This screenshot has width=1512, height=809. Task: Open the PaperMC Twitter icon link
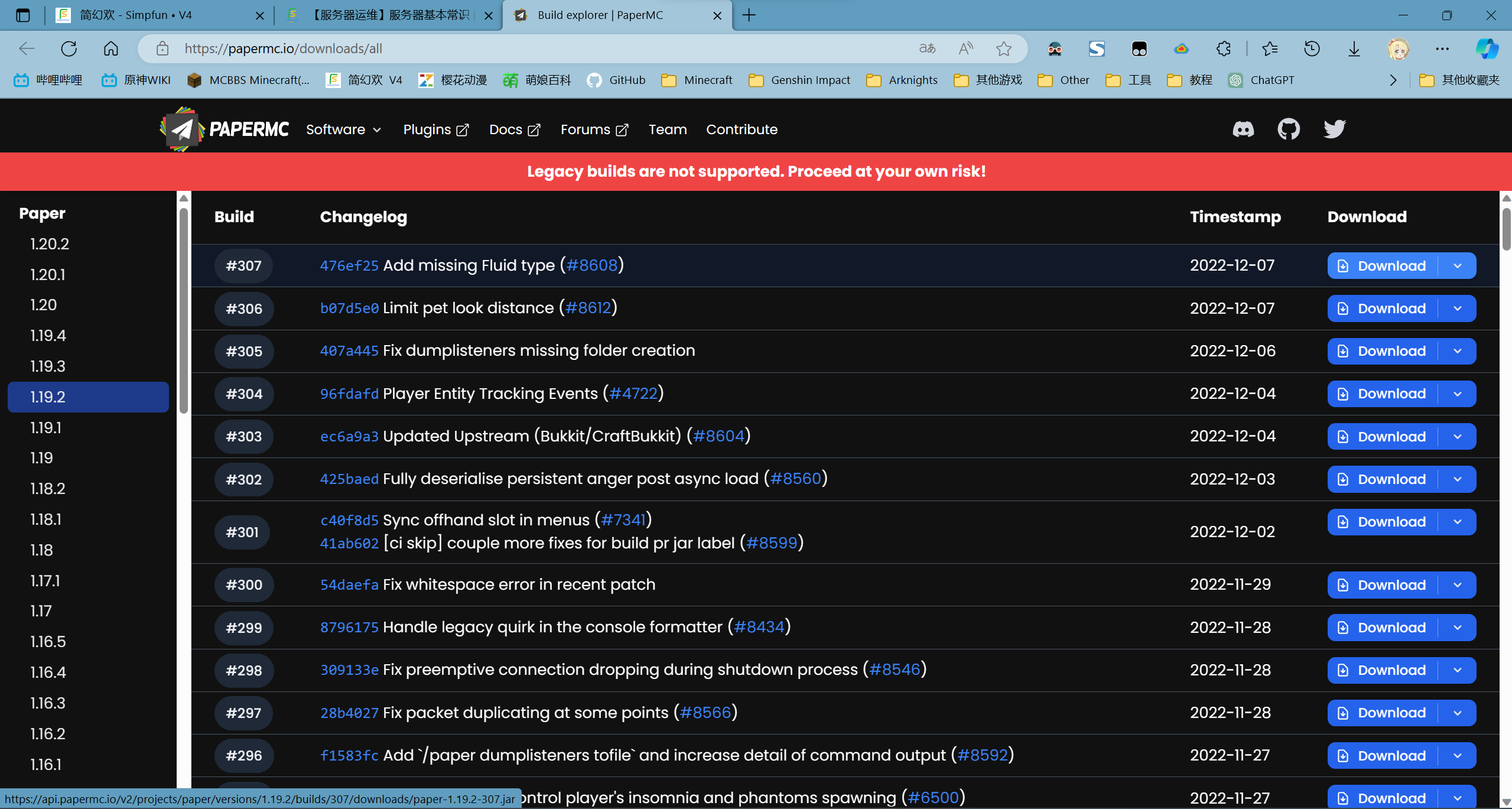coord(1334,129)
